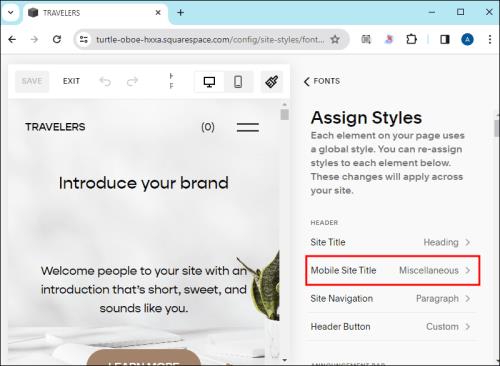Click the colorful extension icon in toolbar
This screenshot has height=366, width=500.
(x=388, y=40)
